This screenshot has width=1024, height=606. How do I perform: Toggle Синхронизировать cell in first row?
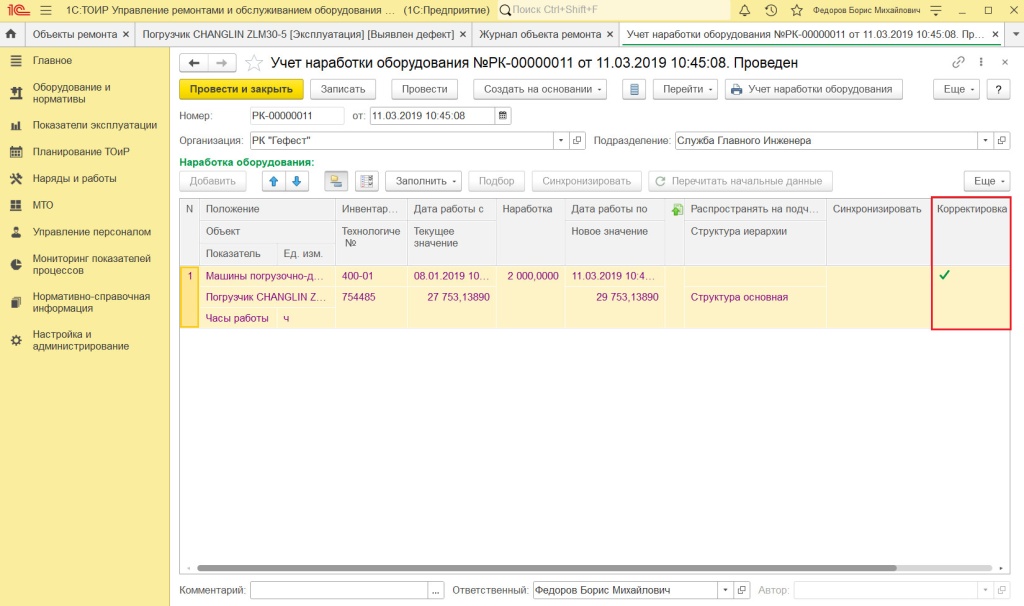coord(878,276)
